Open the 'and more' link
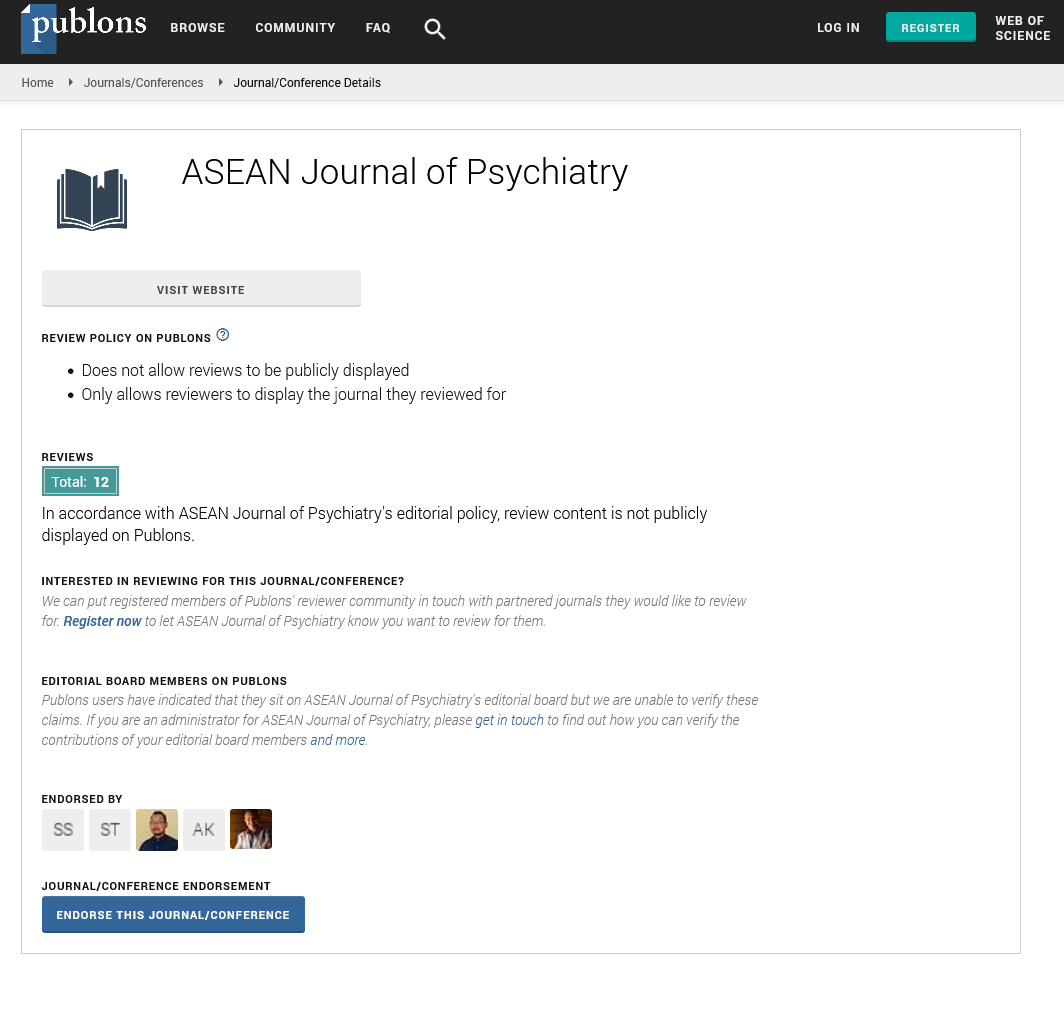 point(338,740)
